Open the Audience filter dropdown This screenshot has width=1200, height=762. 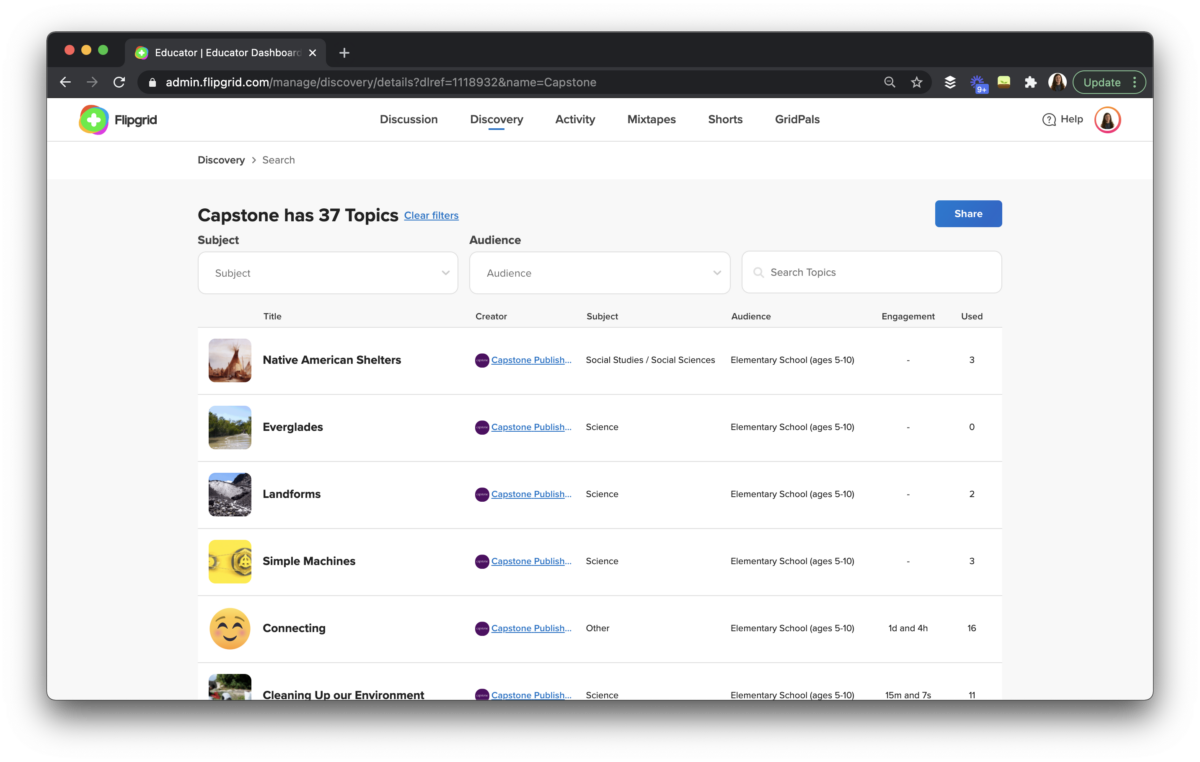coord(599,272)
